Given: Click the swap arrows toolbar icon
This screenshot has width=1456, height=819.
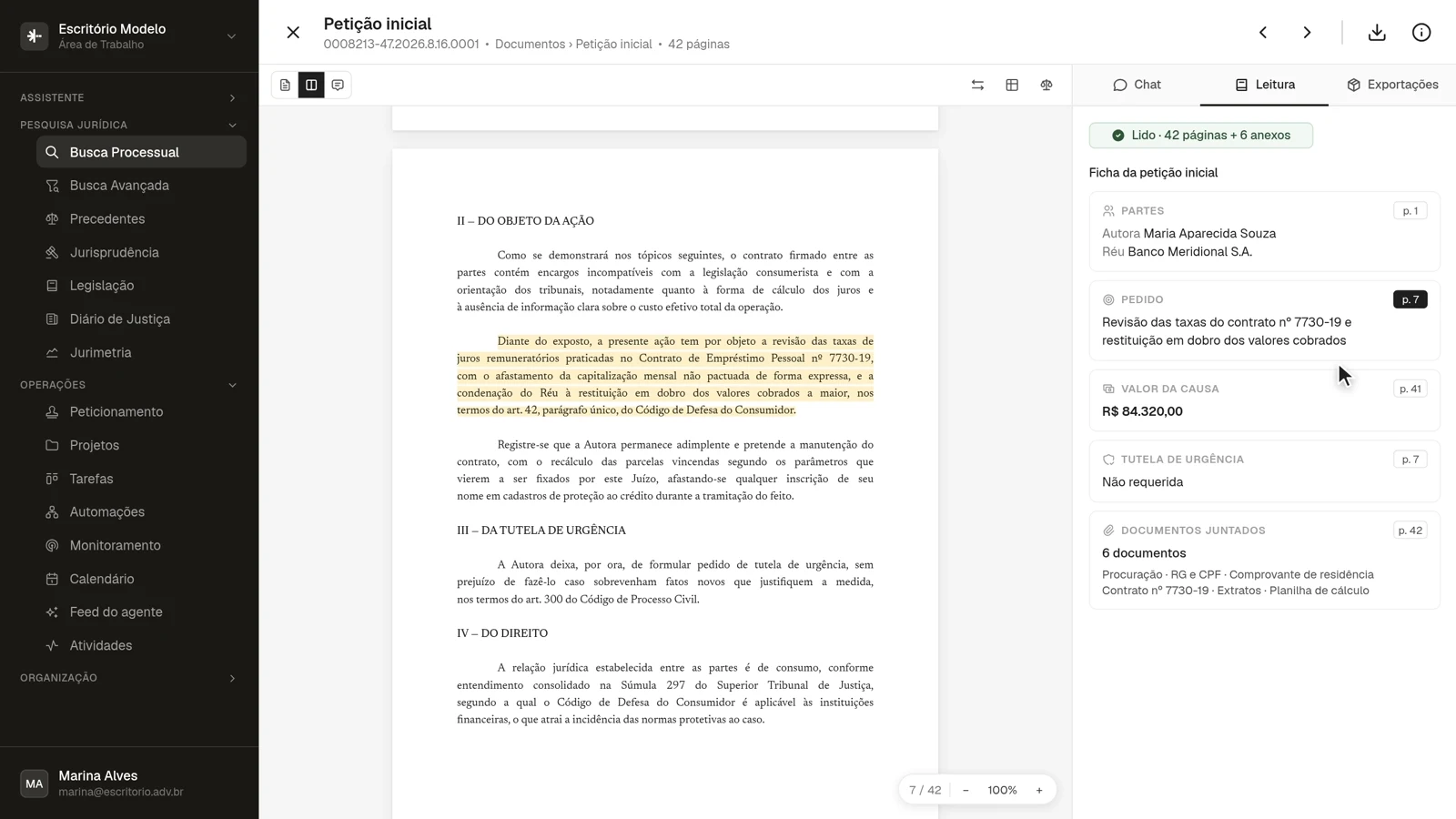Looking at the screenshot, I should pyautogui.click(x=977, y=85).
